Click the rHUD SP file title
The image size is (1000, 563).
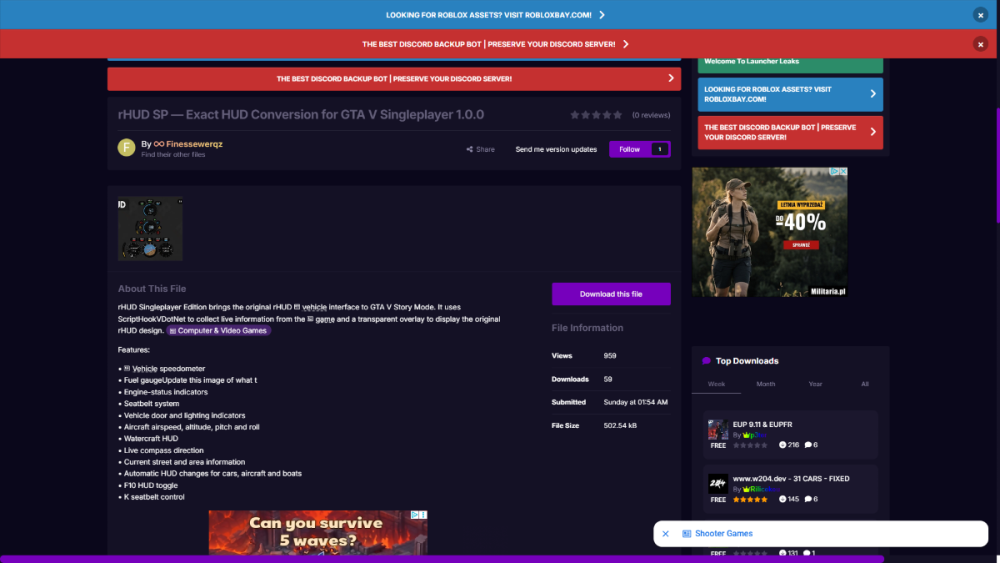pyautogui.click(x=300, y=115)
